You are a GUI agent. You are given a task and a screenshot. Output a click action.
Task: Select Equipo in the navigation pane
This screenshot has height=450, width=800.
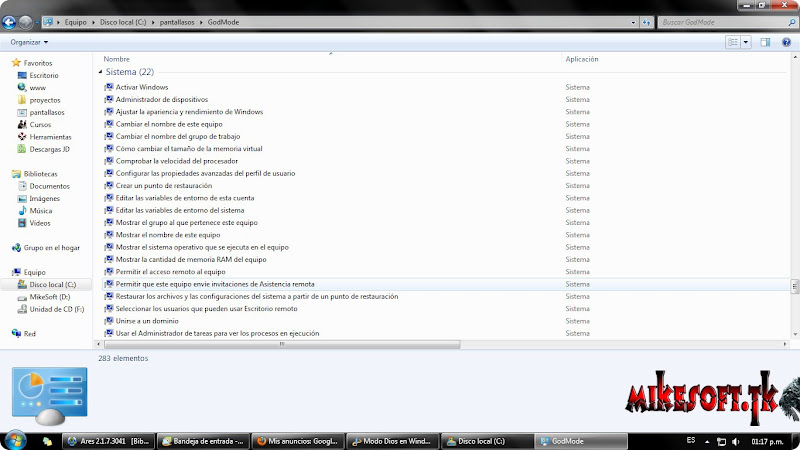point(34,272)
